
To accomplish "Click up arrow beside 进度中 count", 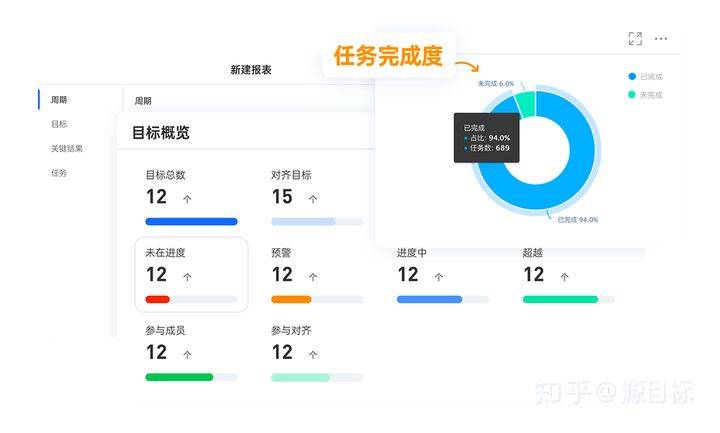I will coord(438,277).
